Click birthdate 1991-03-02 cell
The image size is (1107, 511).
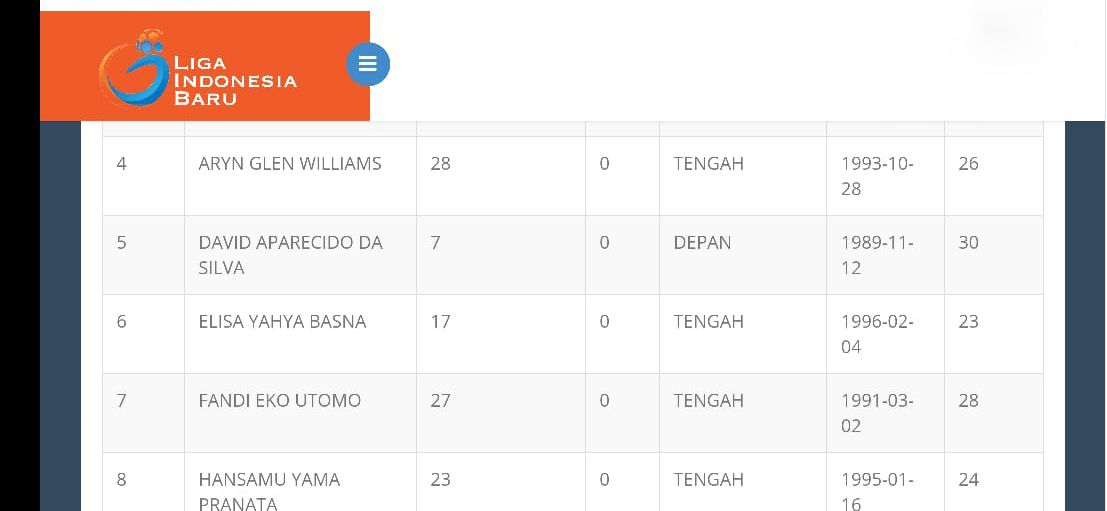tap(885, 413)
